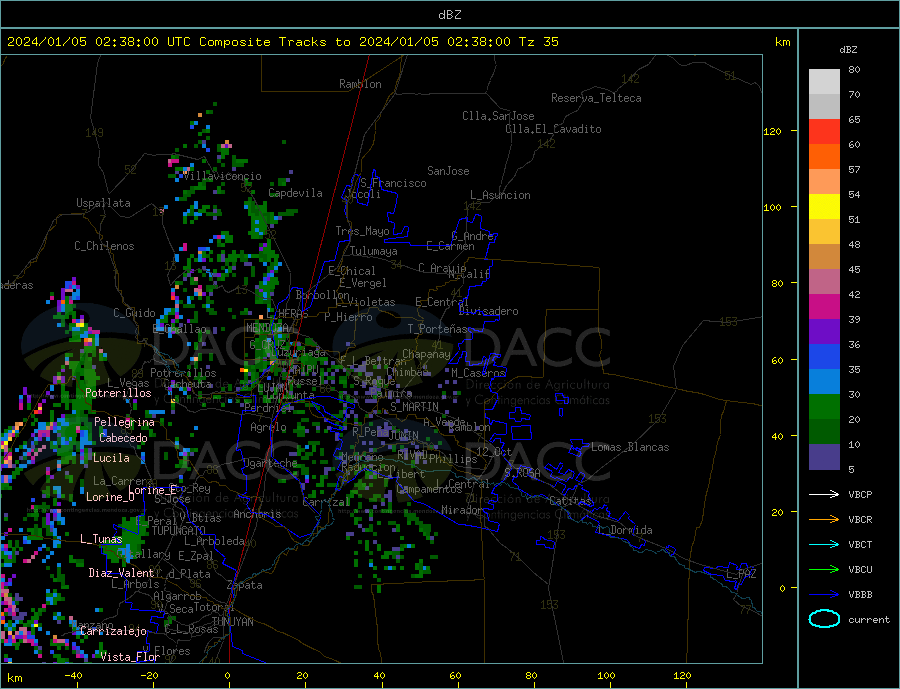Click the VBCU legend label

[x=860, y=570]
